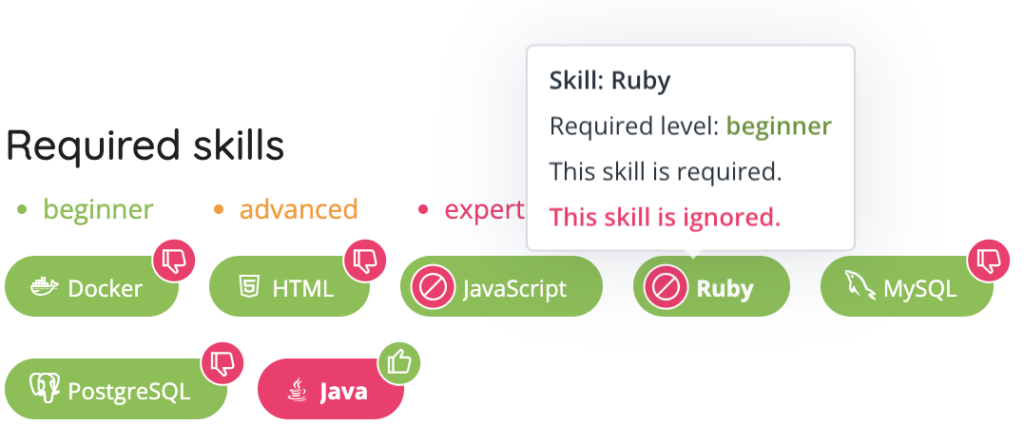Click the red expert legend label
1024x426 pixels.
[x=484, y=209]
